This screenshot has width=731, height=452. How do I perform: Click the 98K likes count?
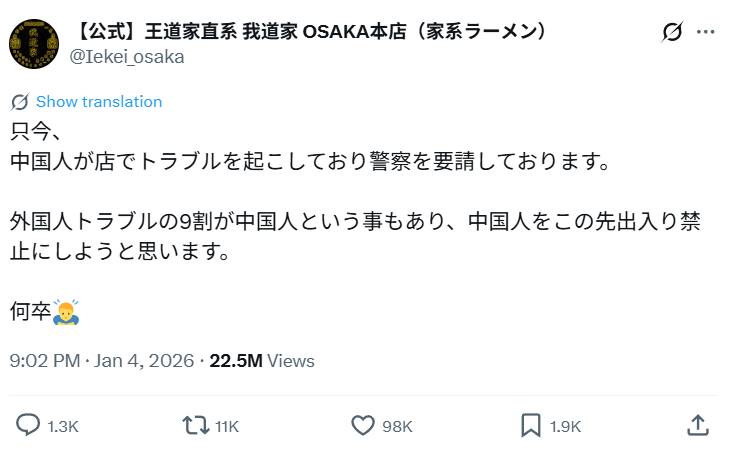397,426
